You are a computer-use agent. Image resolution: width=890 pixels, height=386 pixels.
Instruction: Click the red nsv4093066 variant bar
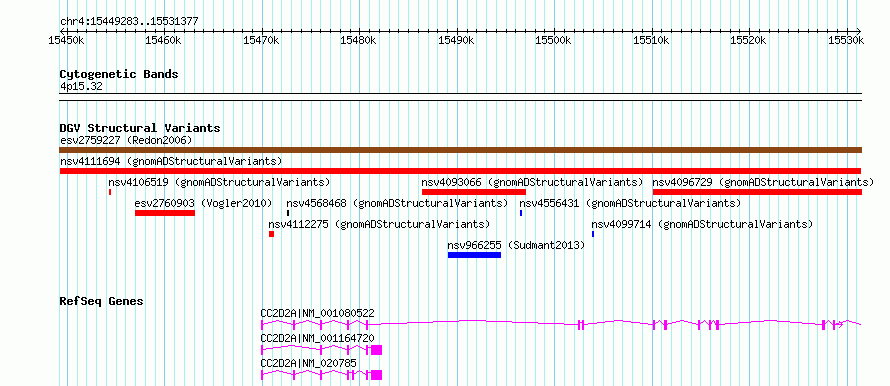473,192
